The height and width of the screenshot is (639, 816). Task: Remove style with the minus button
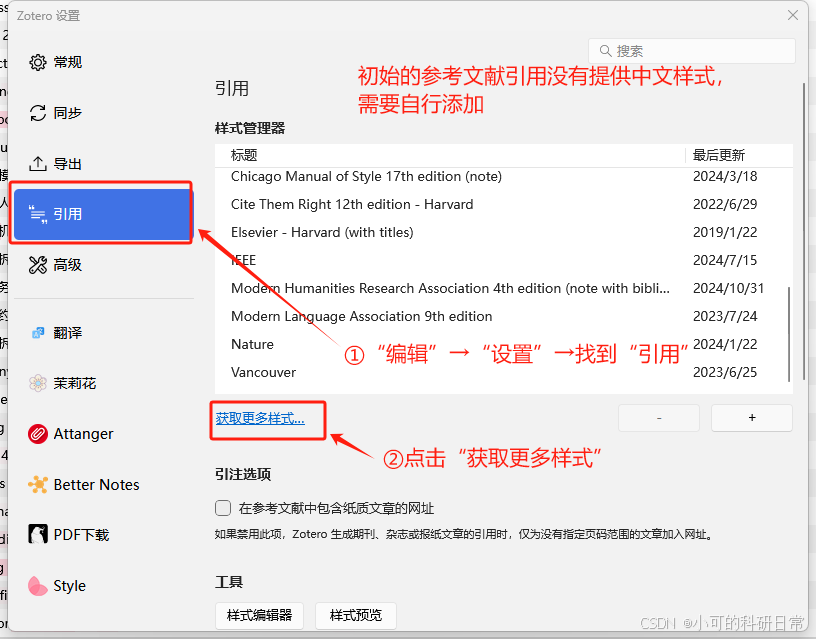click(659, 418)
